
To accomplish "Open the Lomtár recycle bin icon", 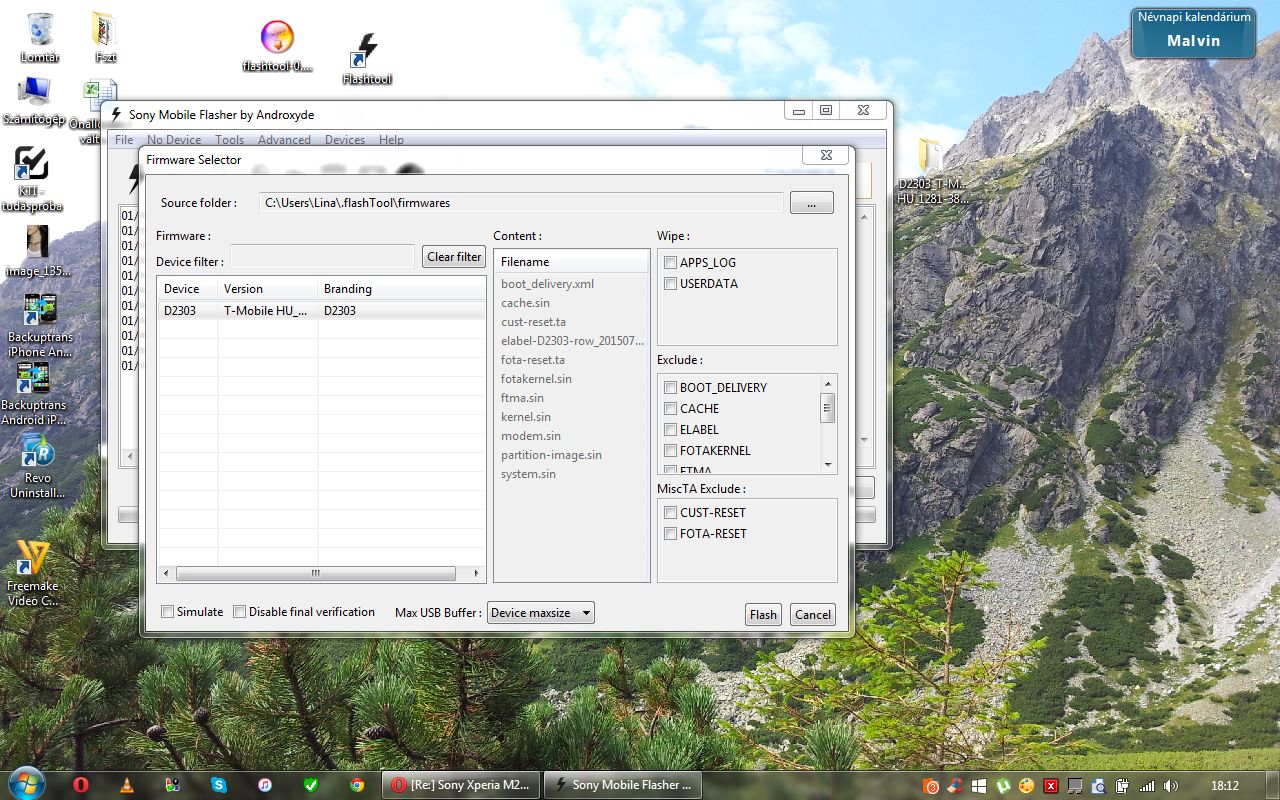I will pos(40,38).
